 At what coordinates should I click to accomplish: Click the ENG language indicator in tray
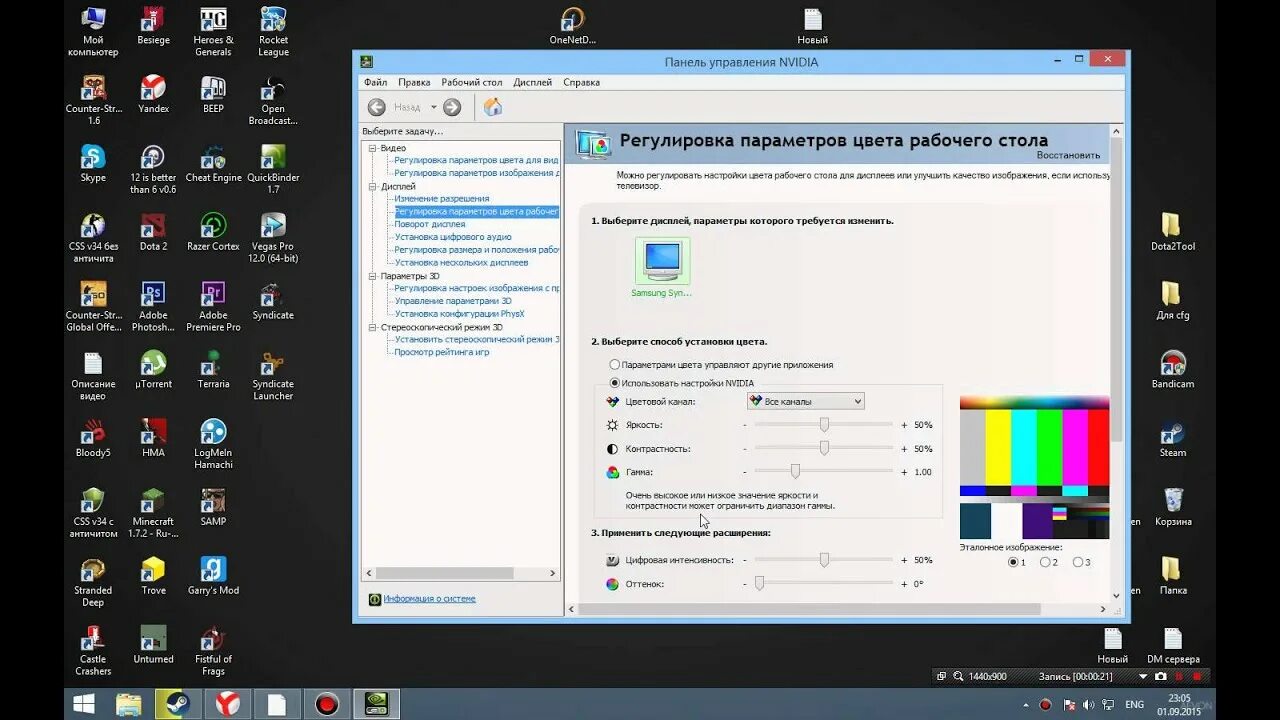pyautogui.click(x=1134, y=704)
